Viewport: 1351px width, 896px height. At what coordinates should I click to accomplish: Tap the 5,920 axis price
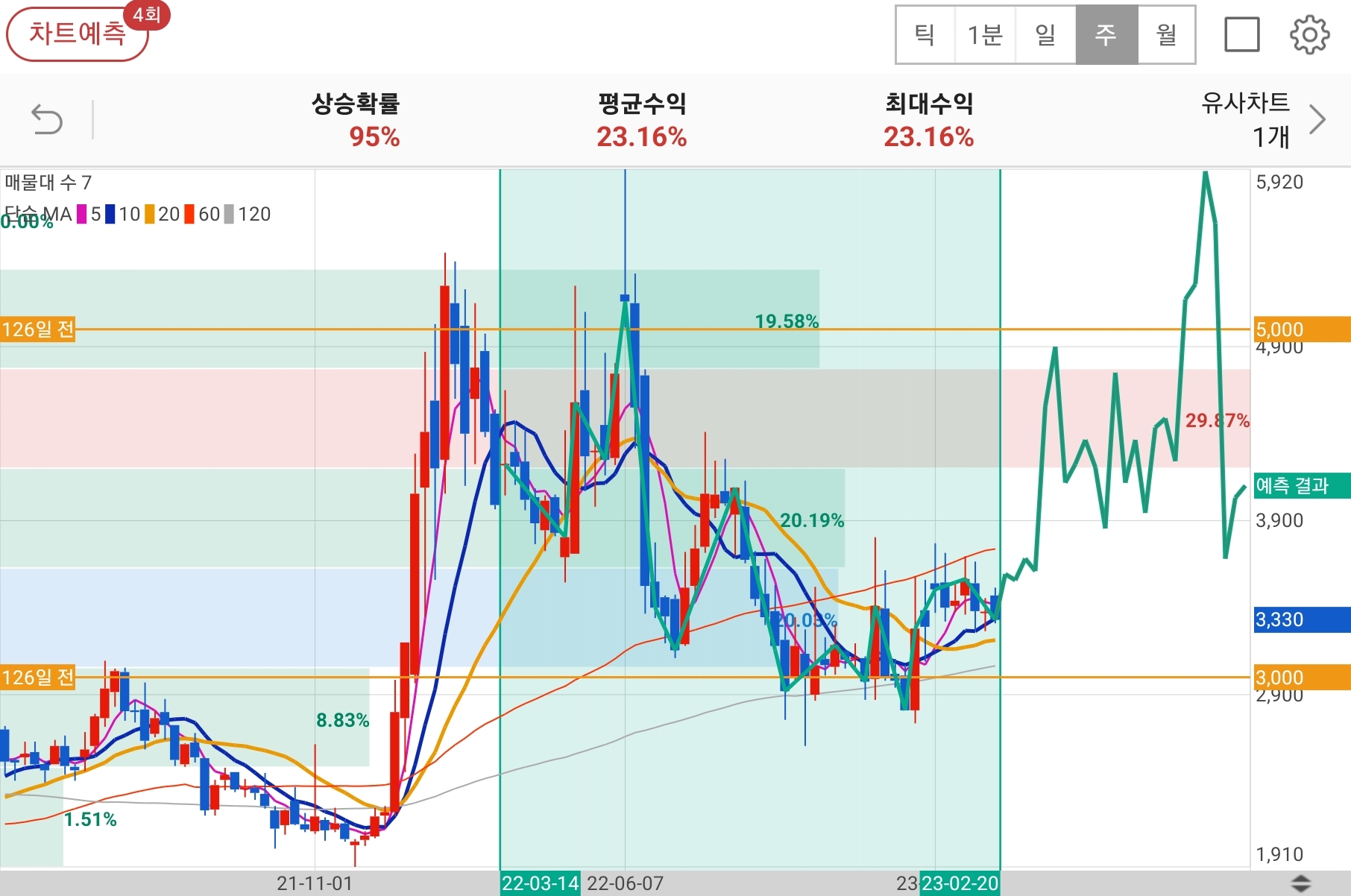1279,182
